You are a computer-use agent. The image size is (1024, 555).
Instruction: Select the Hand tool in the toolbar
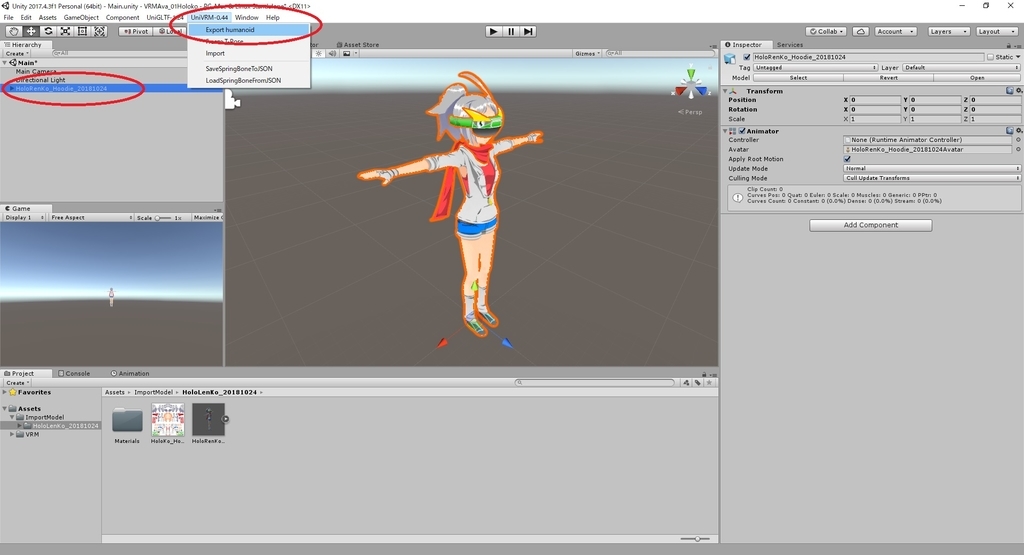13,31
